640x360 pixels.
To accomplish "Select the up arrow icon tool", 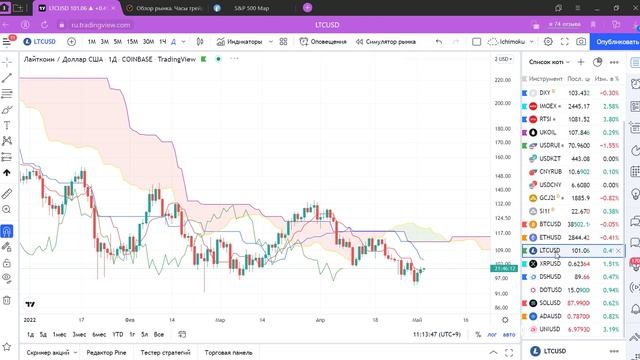I will point(7,173).
